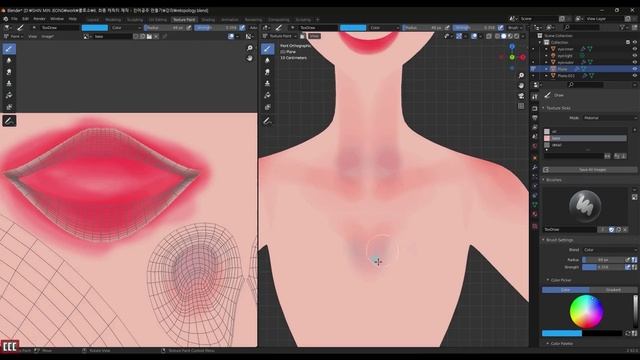This screenshot has height=360, width=640.
Task: Select the Annotate tool in the image editor toolbar
Action: (x=9, y=121)
